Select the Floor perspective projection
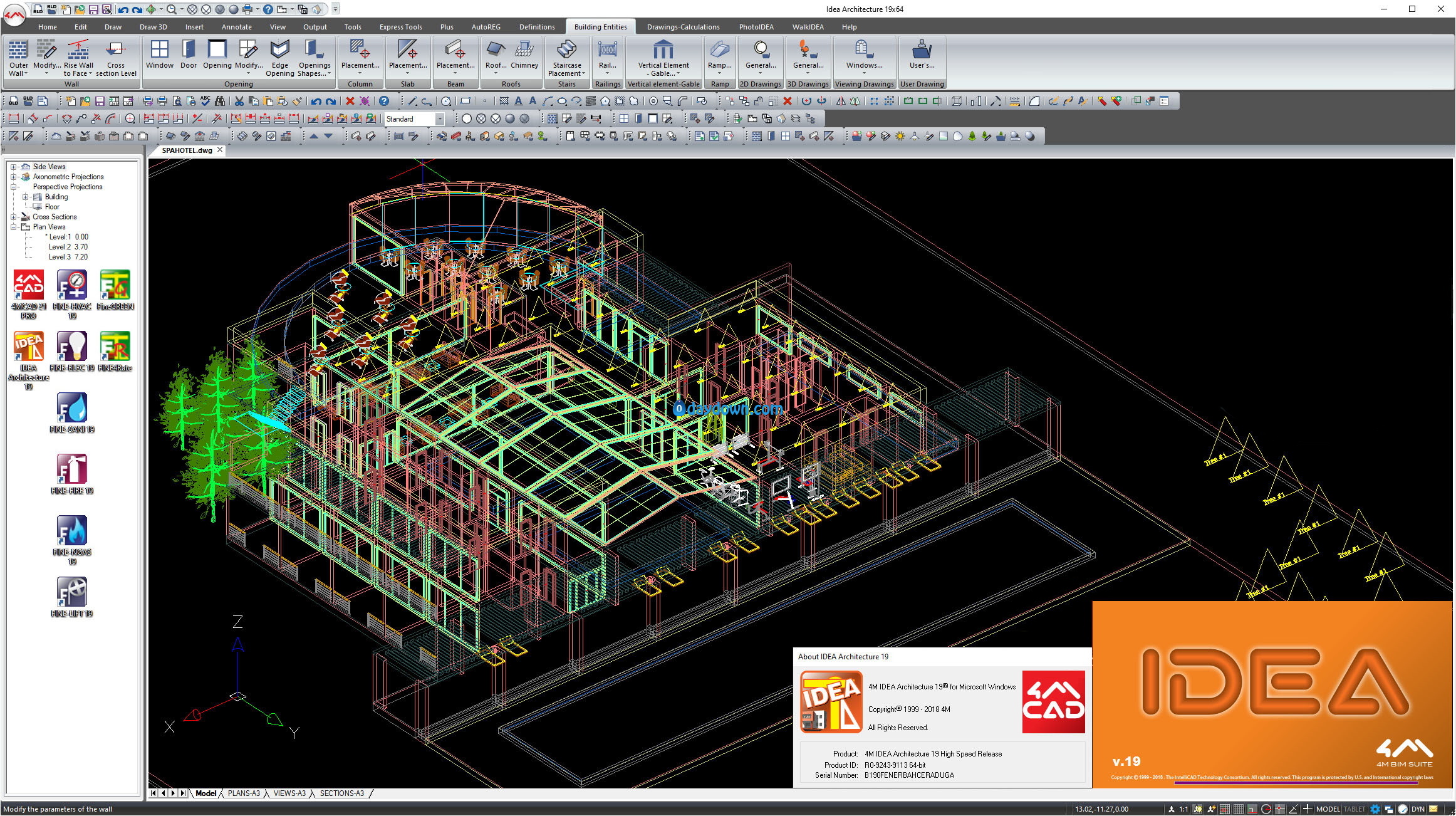 [x=52, y=207]
